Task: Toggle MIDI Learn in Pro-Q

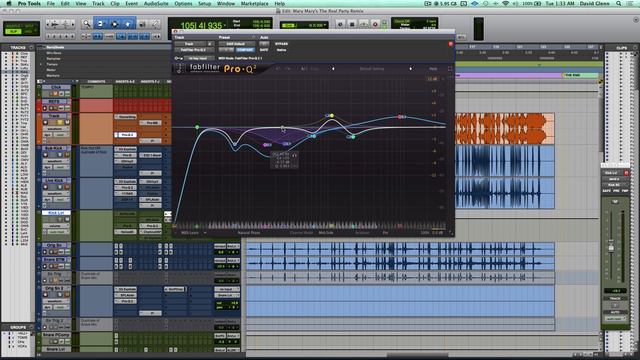Action: point(190,233)
